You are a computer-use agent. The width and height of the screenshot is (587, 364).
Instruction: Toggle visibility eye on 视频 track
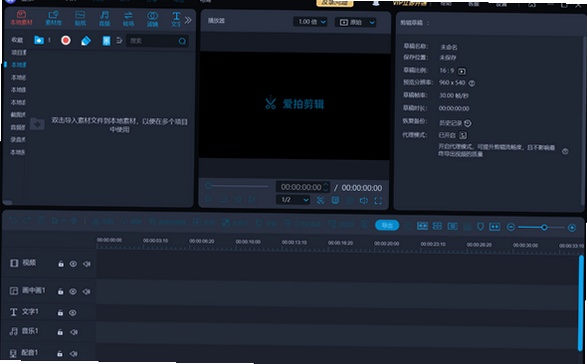click(73, 264)
